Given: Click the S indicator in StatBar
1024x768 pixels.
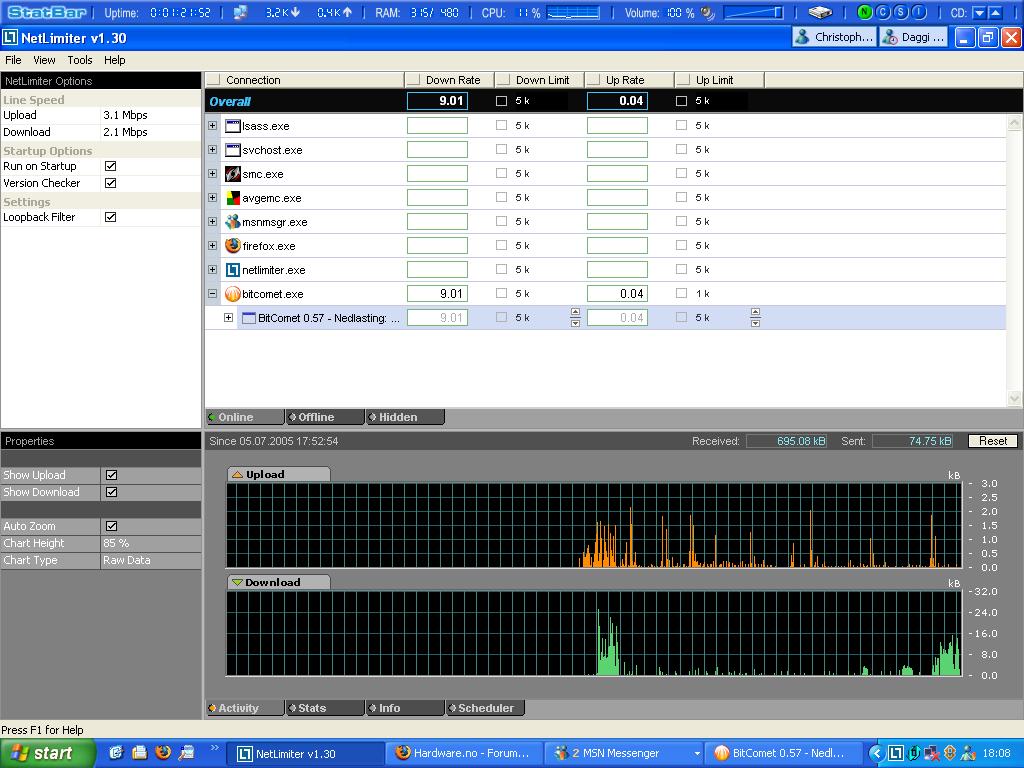Looking at the screenshot, I should pyautogui.click(x=901, y=12).
